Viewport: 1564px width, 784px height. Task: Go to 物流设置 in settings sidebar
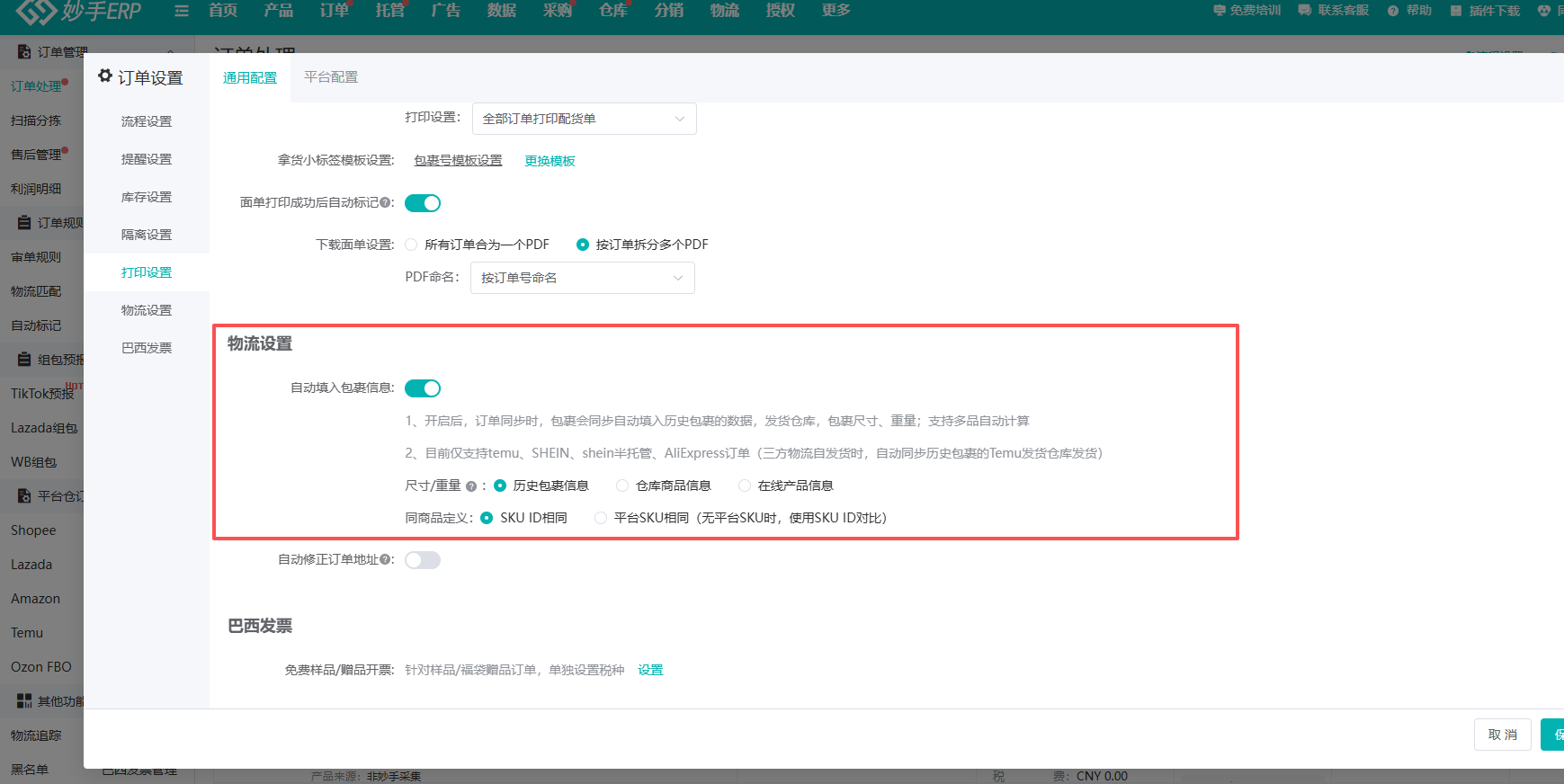coord(147,310)
